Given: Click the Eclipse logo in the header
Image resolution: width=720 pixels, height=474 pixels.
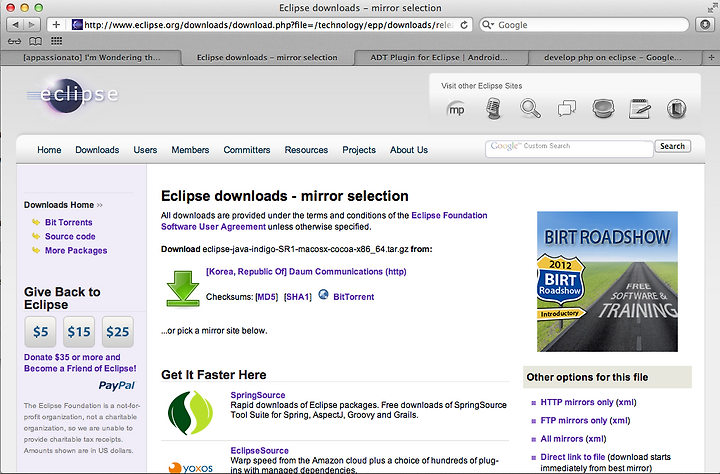Looking at the screenshot, I should [72, 95].
